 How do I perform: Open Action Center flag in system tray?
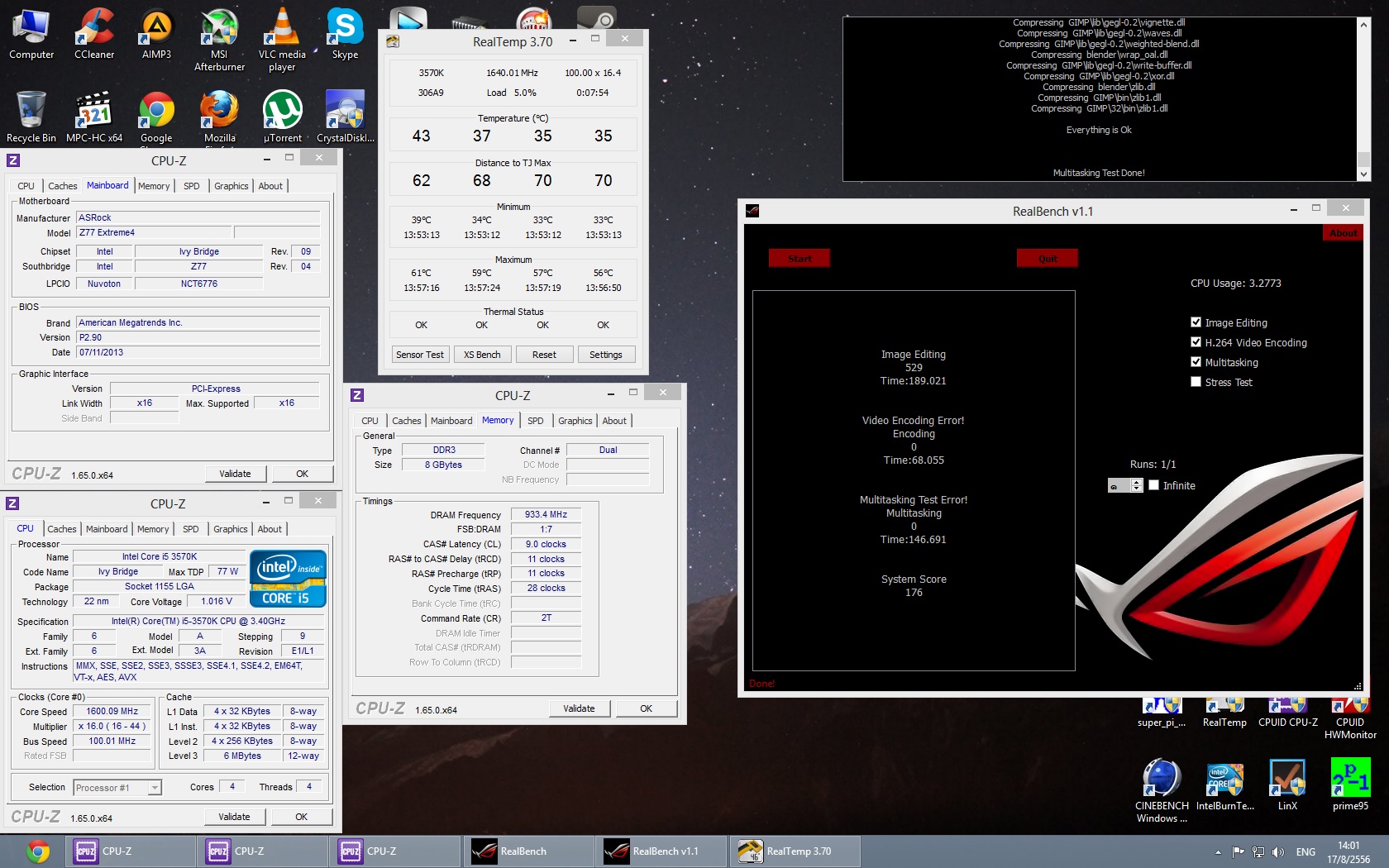(1238, 852)
